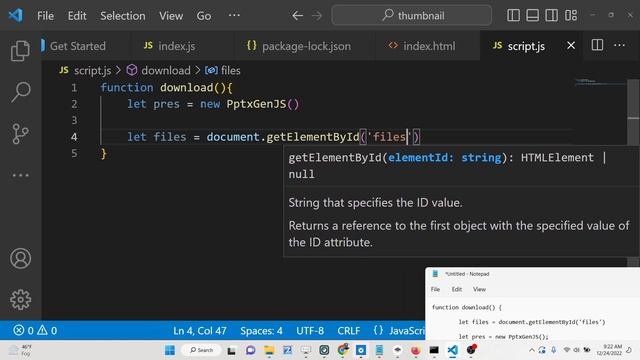The width and height of the screenshot is (640, 360).
Task: Change encoding via UTF-8 status item
Action: [310, 330]
